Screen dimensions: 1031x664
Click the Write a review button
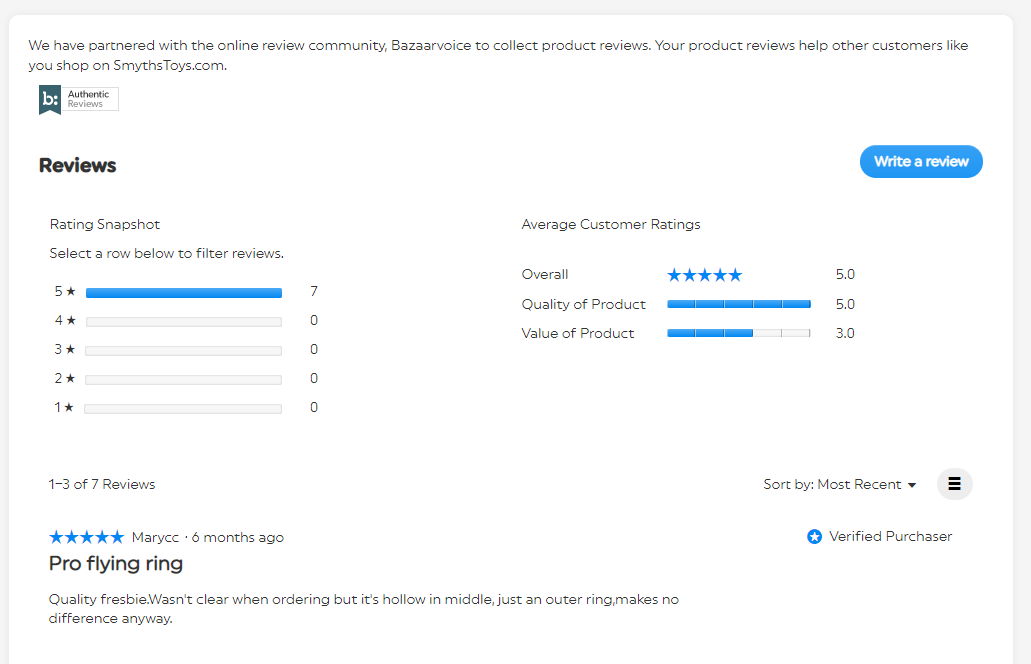(x=921, y=162)
